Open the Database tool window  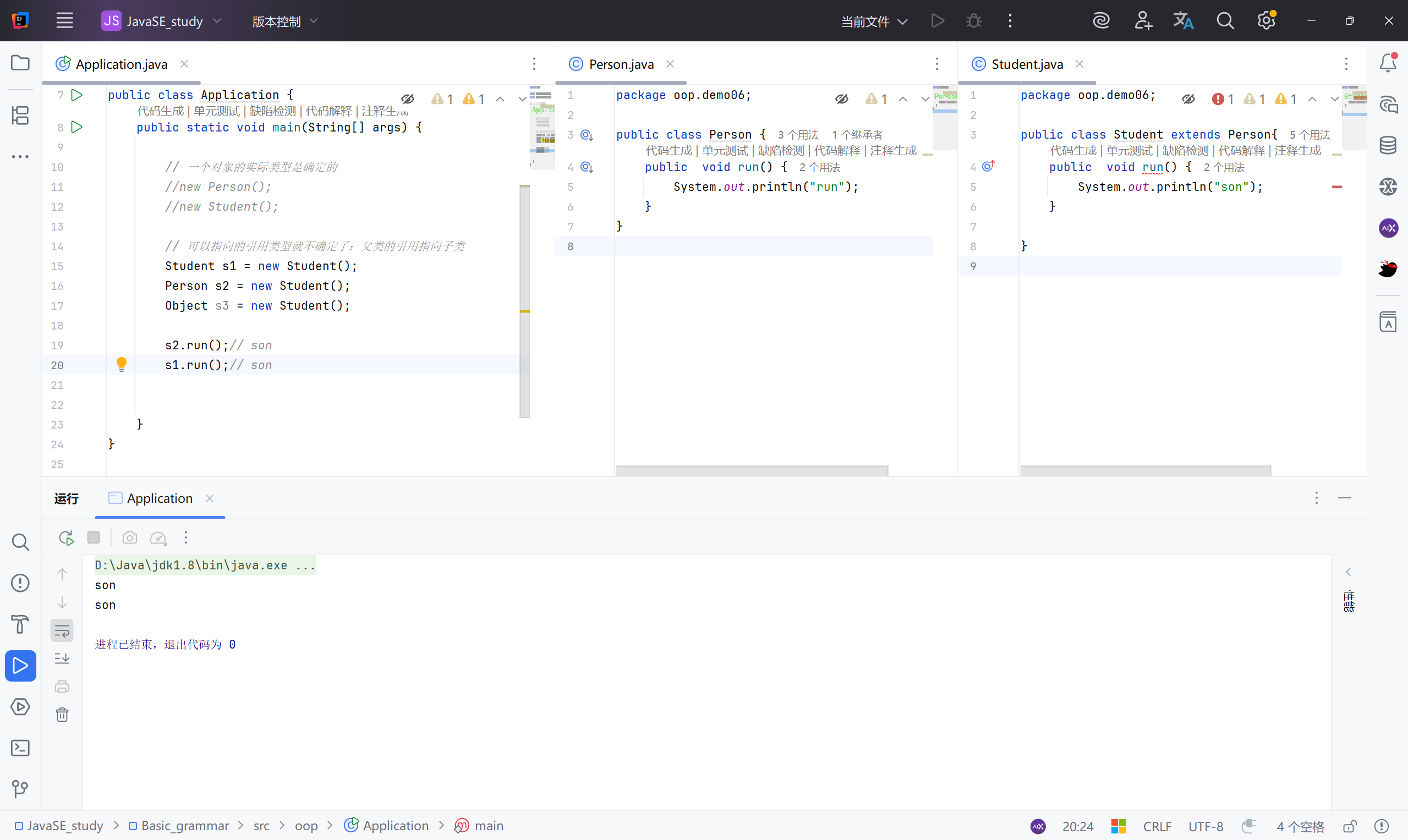click(1388, 145)
